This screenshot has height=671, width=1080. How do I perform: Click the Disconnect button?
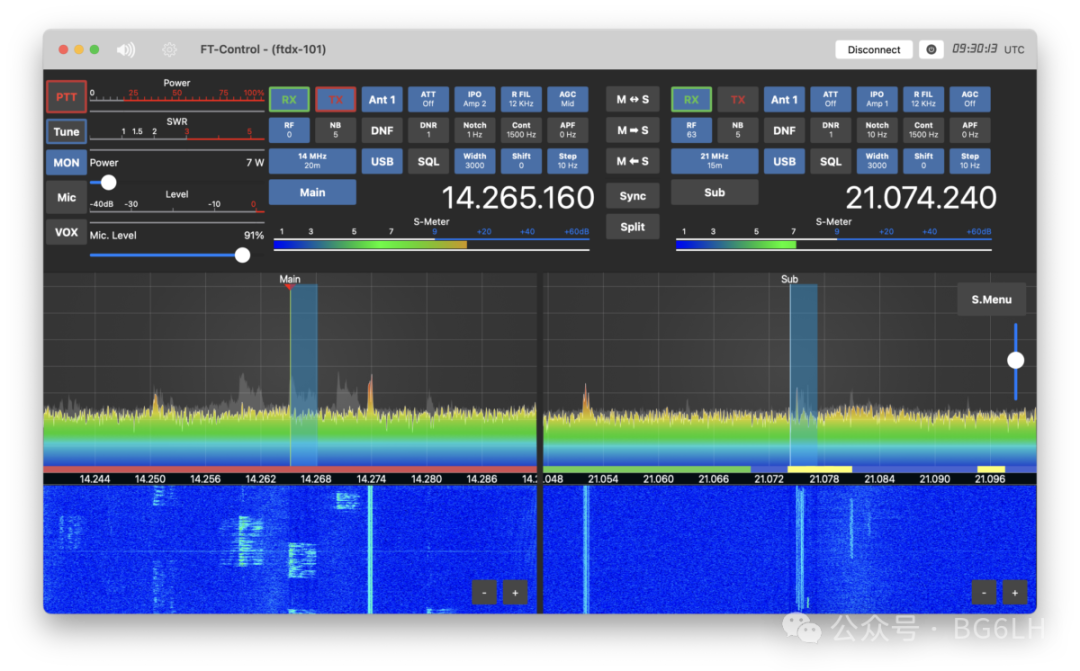(873, 50)
